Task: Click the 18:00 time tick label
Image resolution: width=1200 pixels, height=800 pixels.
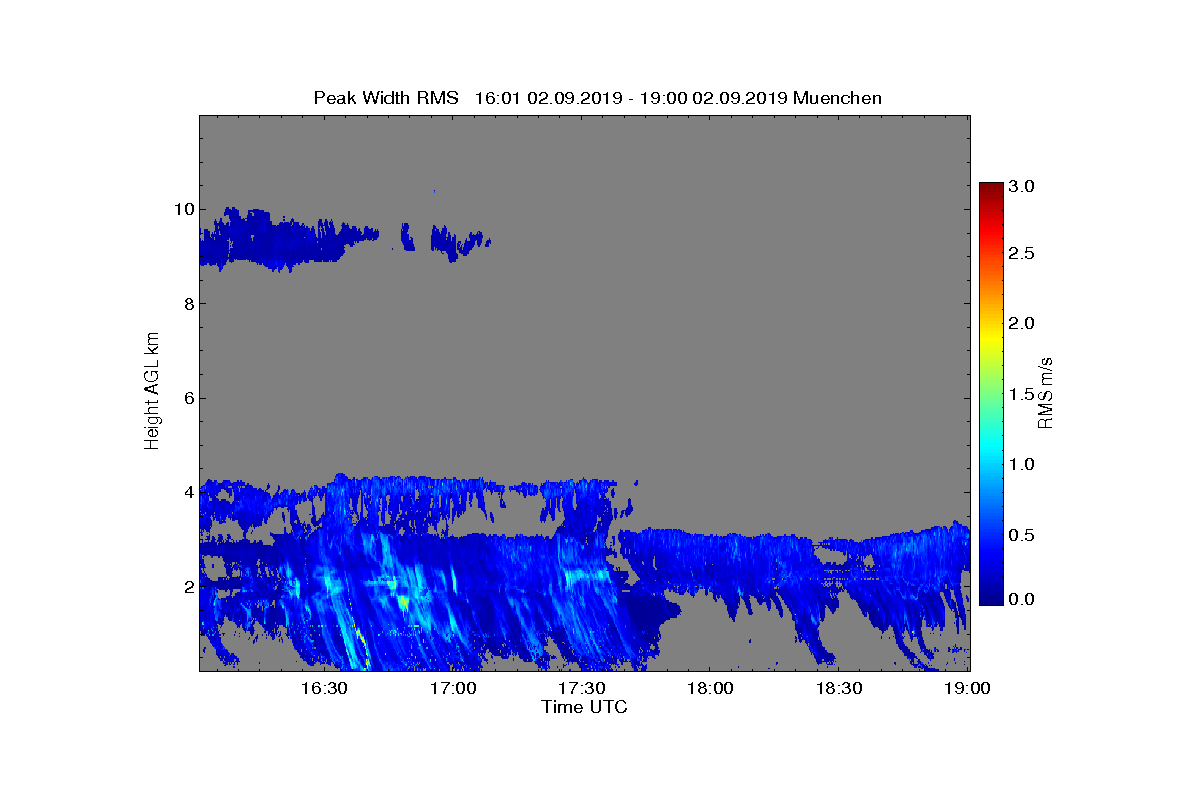Action: click(x=711, y=688)
